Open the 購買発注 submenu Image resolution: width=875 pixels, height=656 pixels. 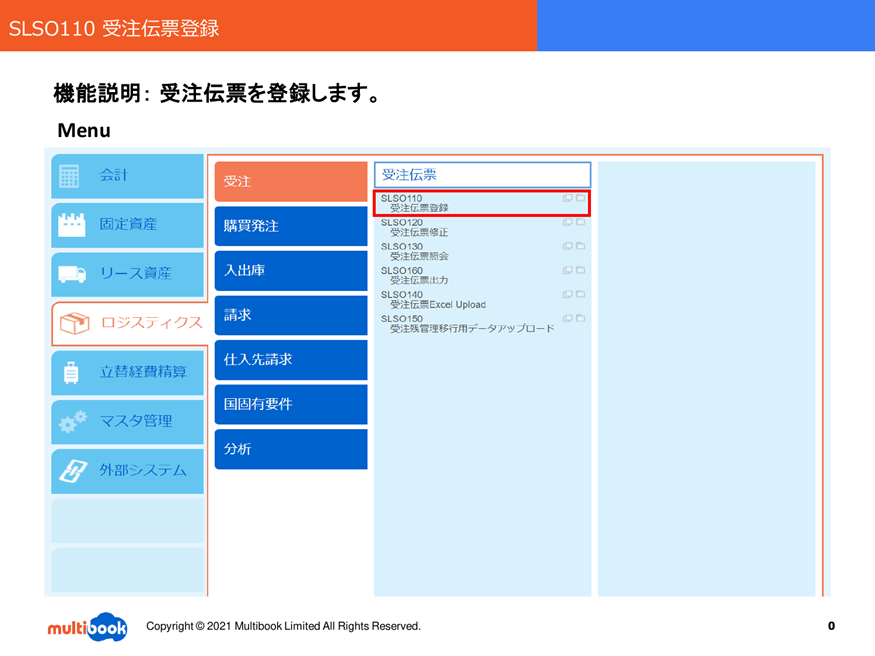point(291,226)
